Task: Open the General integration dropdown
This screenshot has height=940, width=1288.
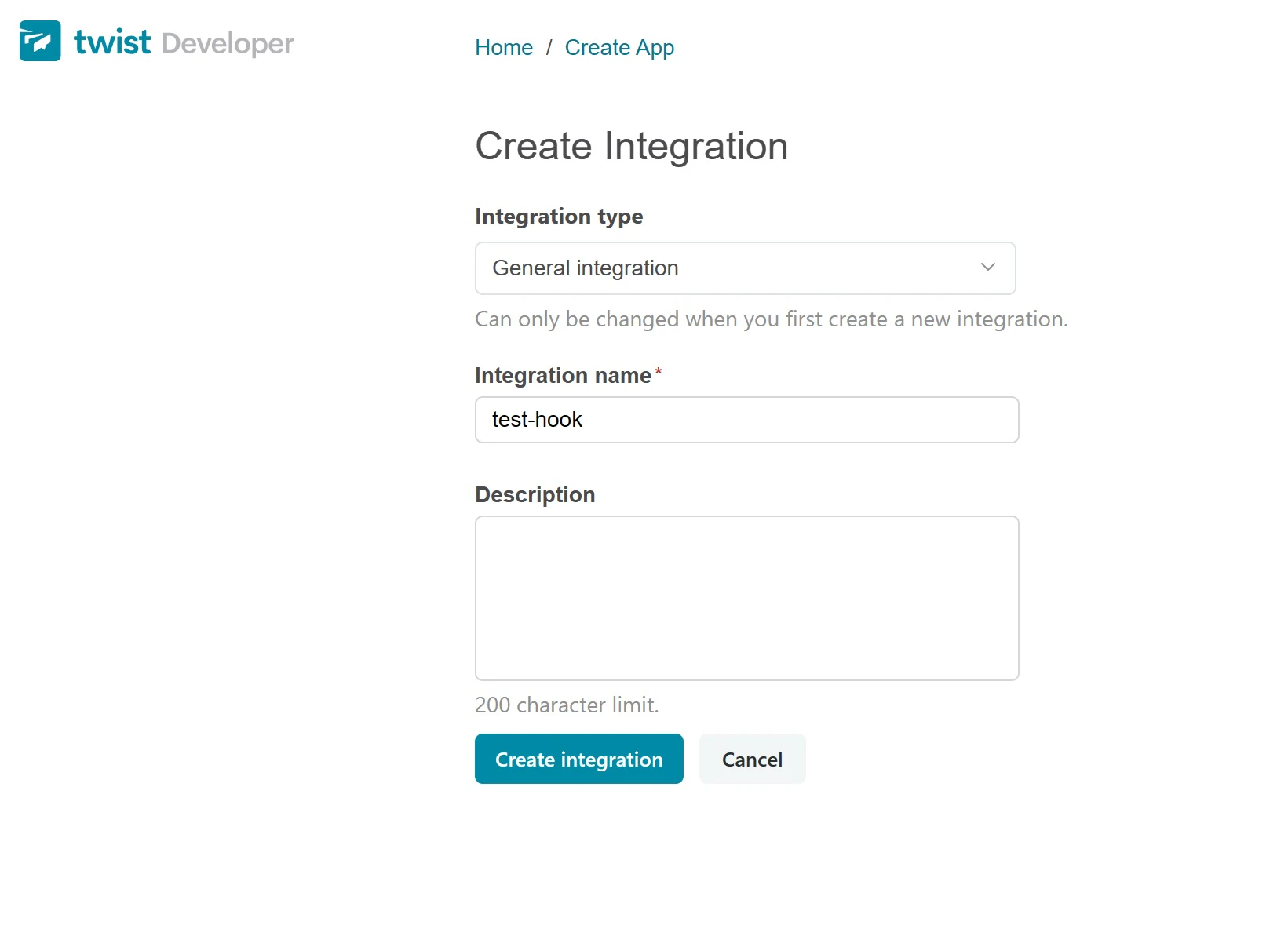Action: 745,268
